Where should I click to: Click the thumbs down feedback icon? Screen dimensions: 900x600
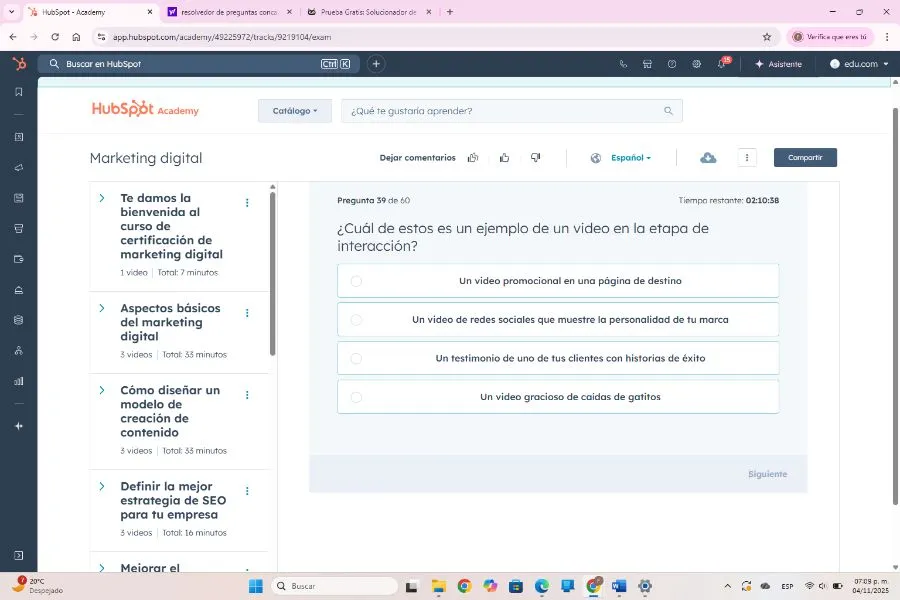pyautogui.click(x=535, y=158)
